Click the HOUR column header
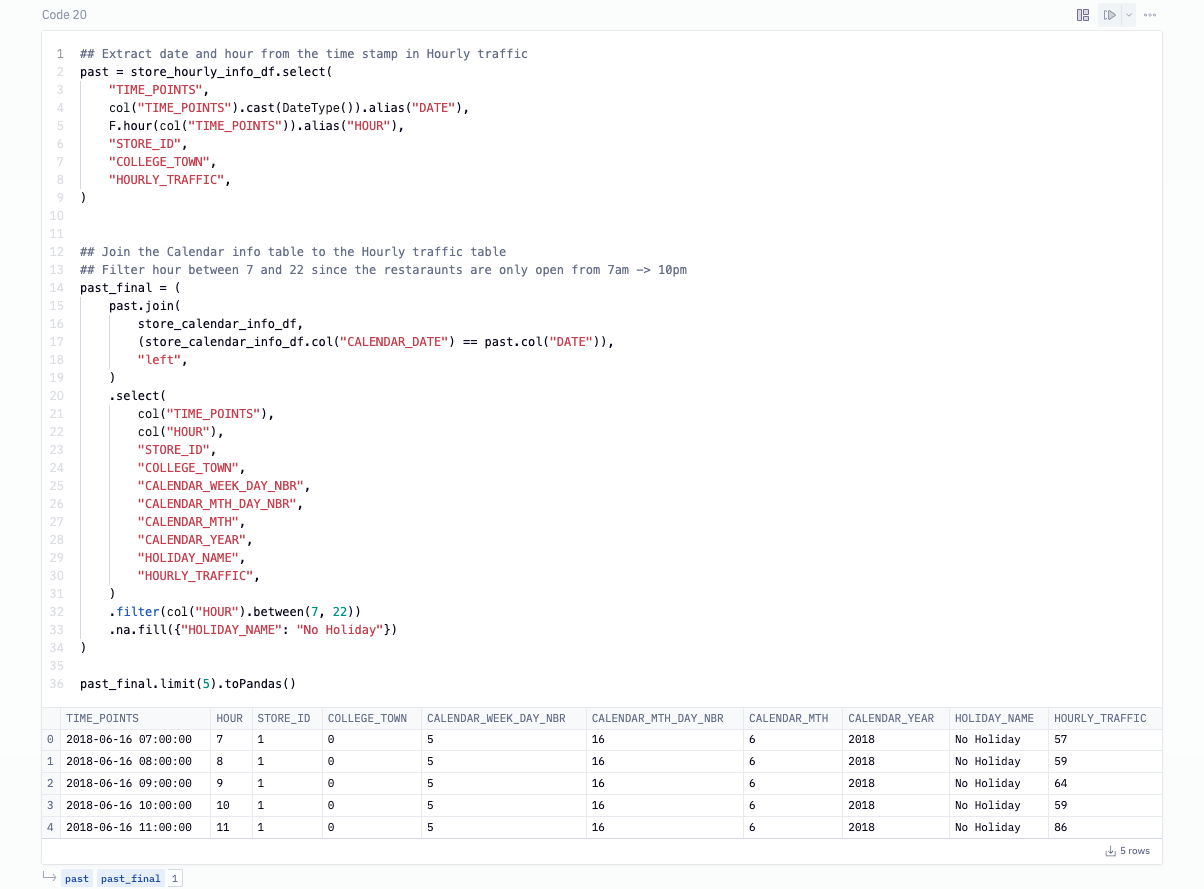Image resolution: width=1204 pixels, height=889 pixels. pos(229,718)
